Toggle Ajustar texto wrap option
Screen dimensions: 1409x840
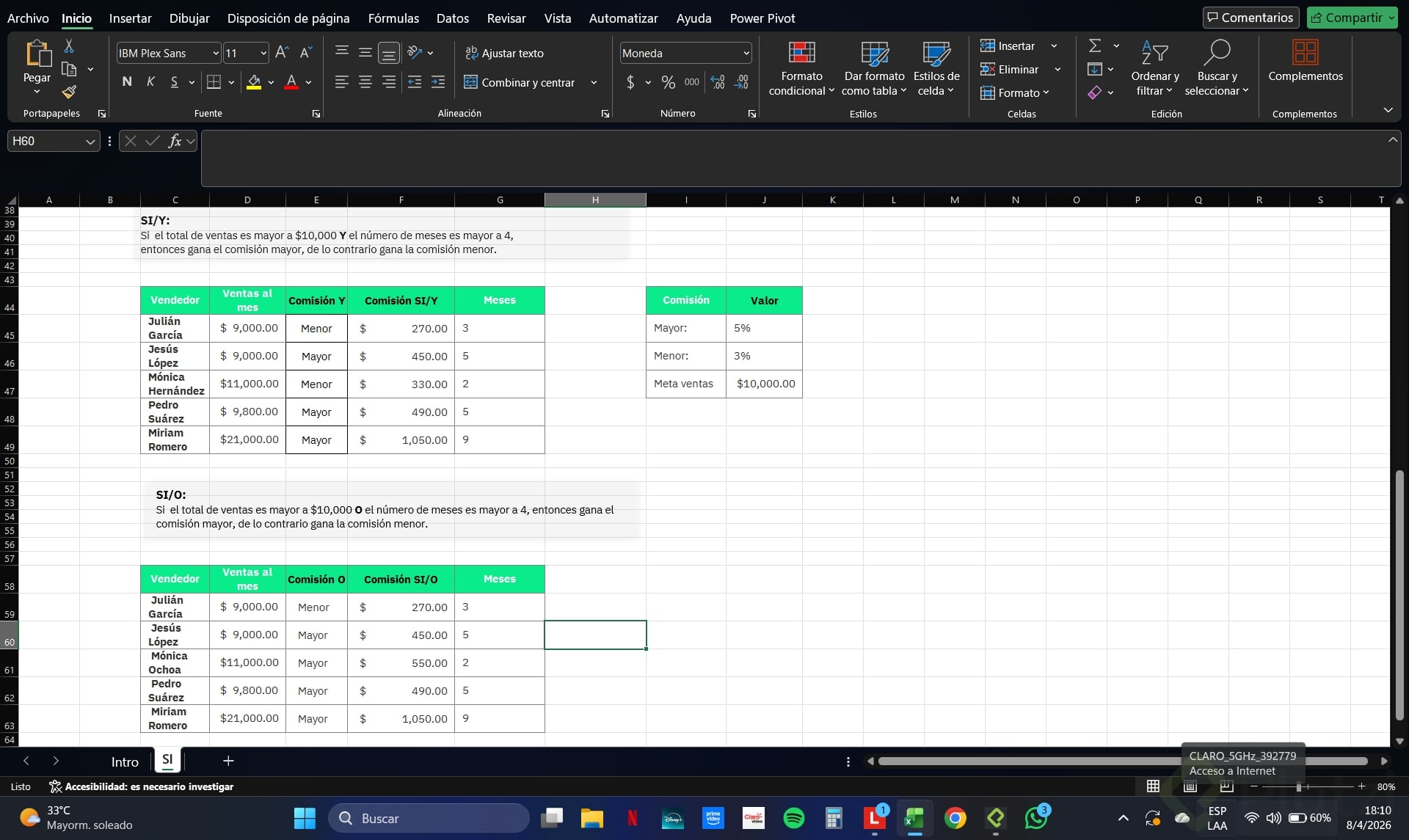pyautogui.click(x=504, y=53)
